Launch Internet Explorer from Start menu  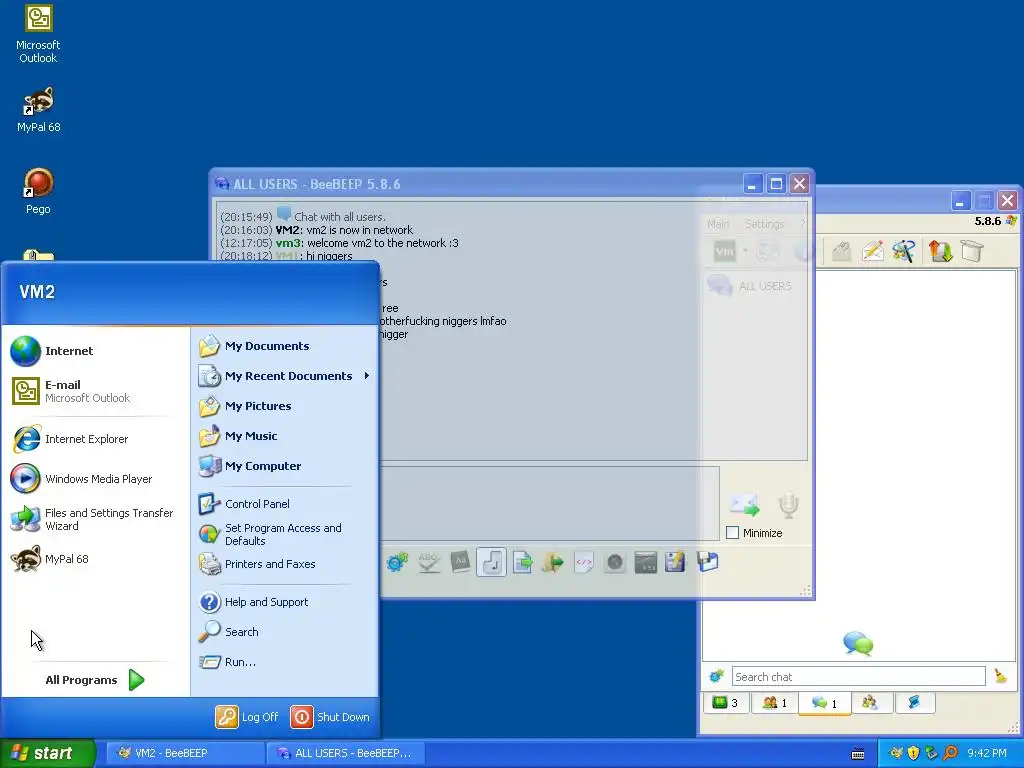coord(95,439)
